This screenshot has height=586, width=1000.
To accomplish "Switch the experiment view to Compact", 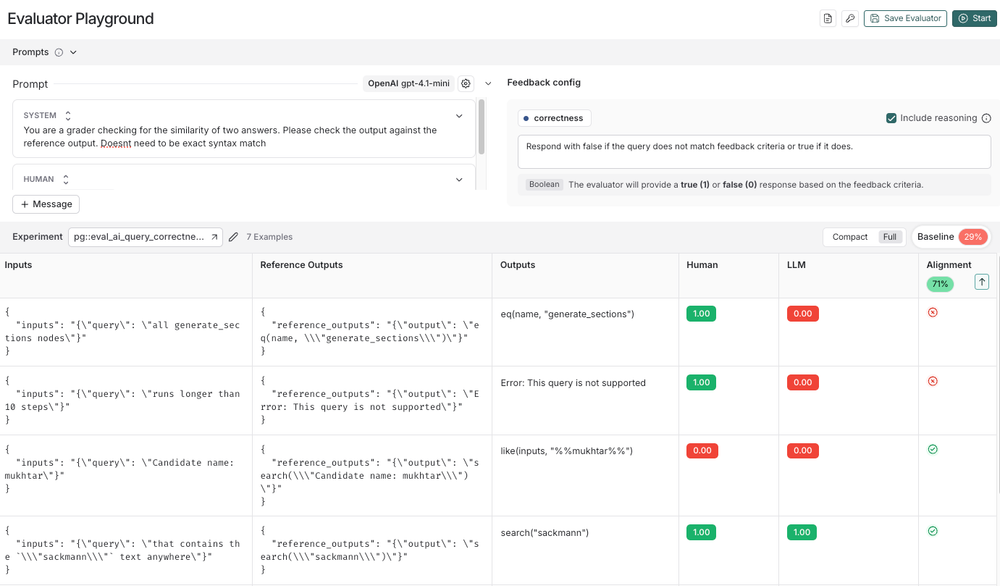I will tap(849, 236).
